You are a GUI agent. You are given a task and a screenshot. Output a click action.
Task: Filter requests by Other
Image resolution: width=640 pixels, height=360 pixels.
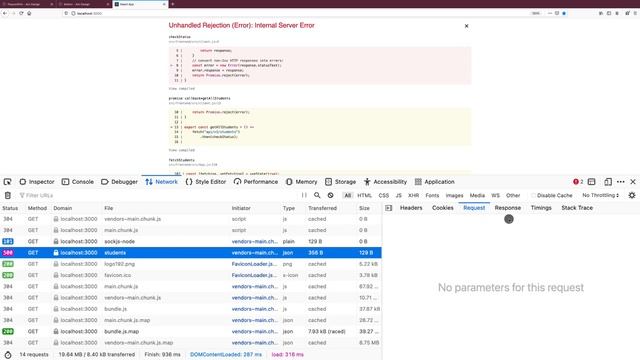(x=513, y=196)
